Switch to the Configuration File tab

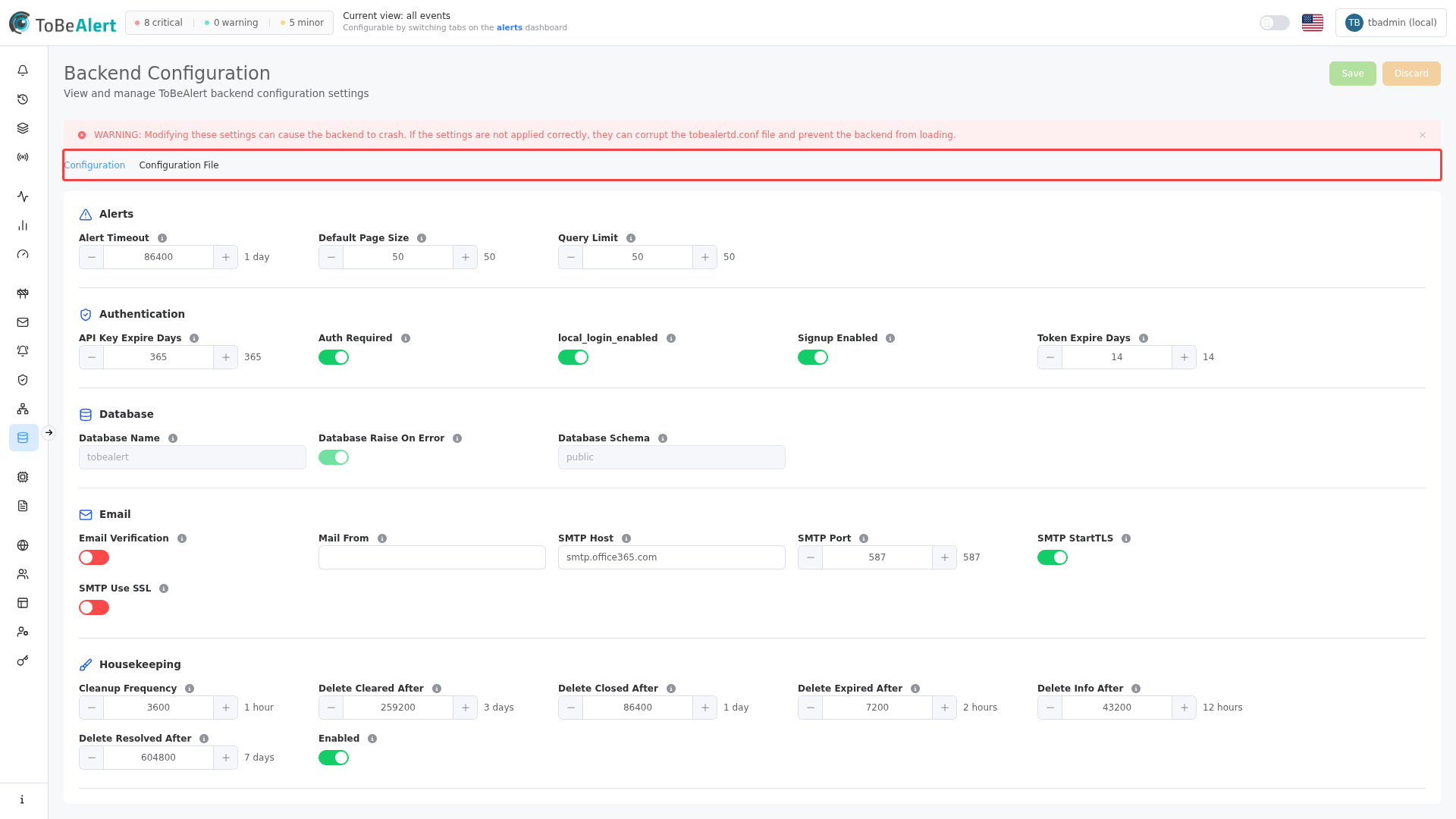tap(179, 165)
